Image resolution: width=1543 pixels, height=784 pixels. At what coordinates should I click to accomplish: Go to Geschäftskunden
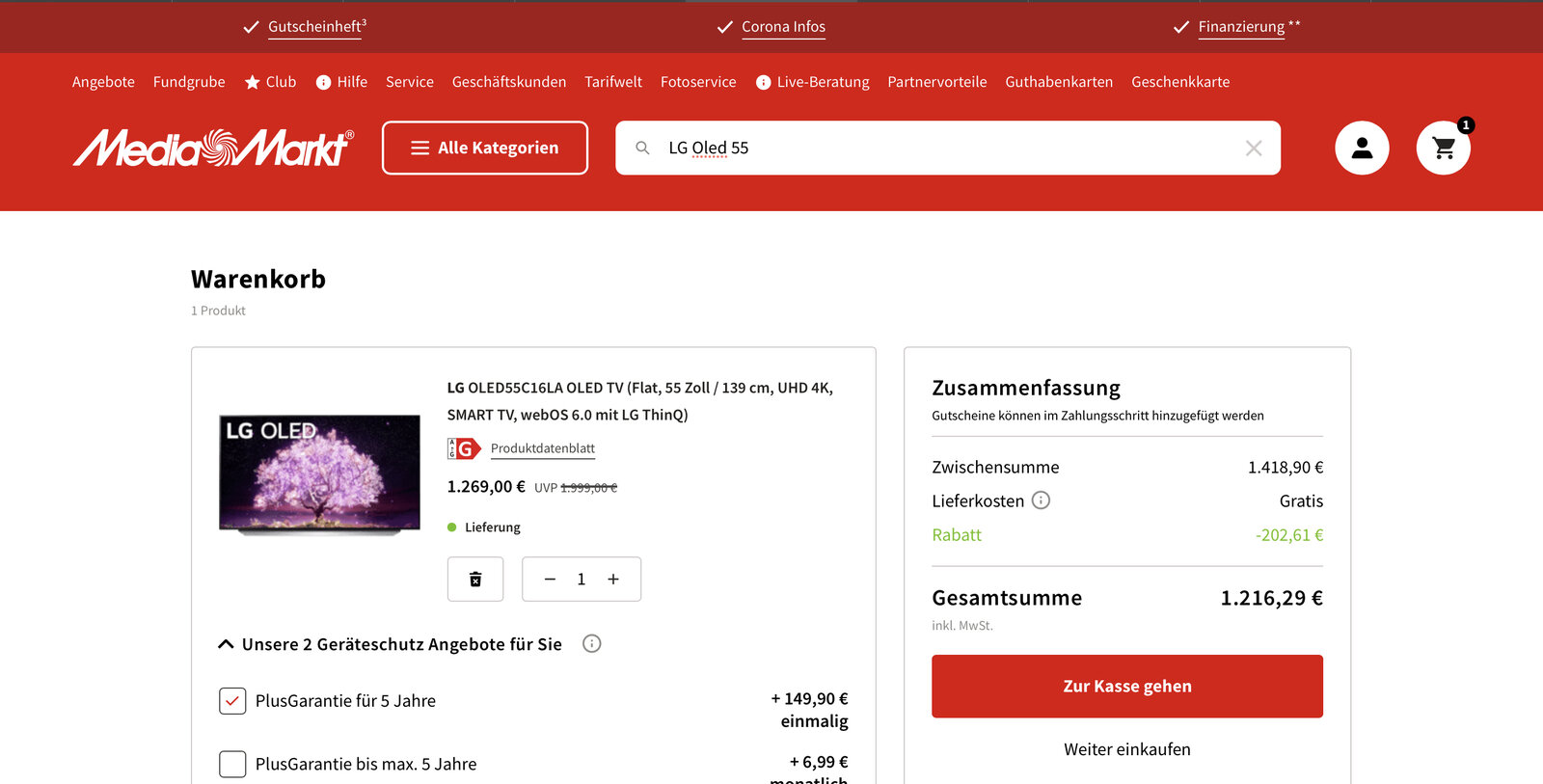click(509, 82)
